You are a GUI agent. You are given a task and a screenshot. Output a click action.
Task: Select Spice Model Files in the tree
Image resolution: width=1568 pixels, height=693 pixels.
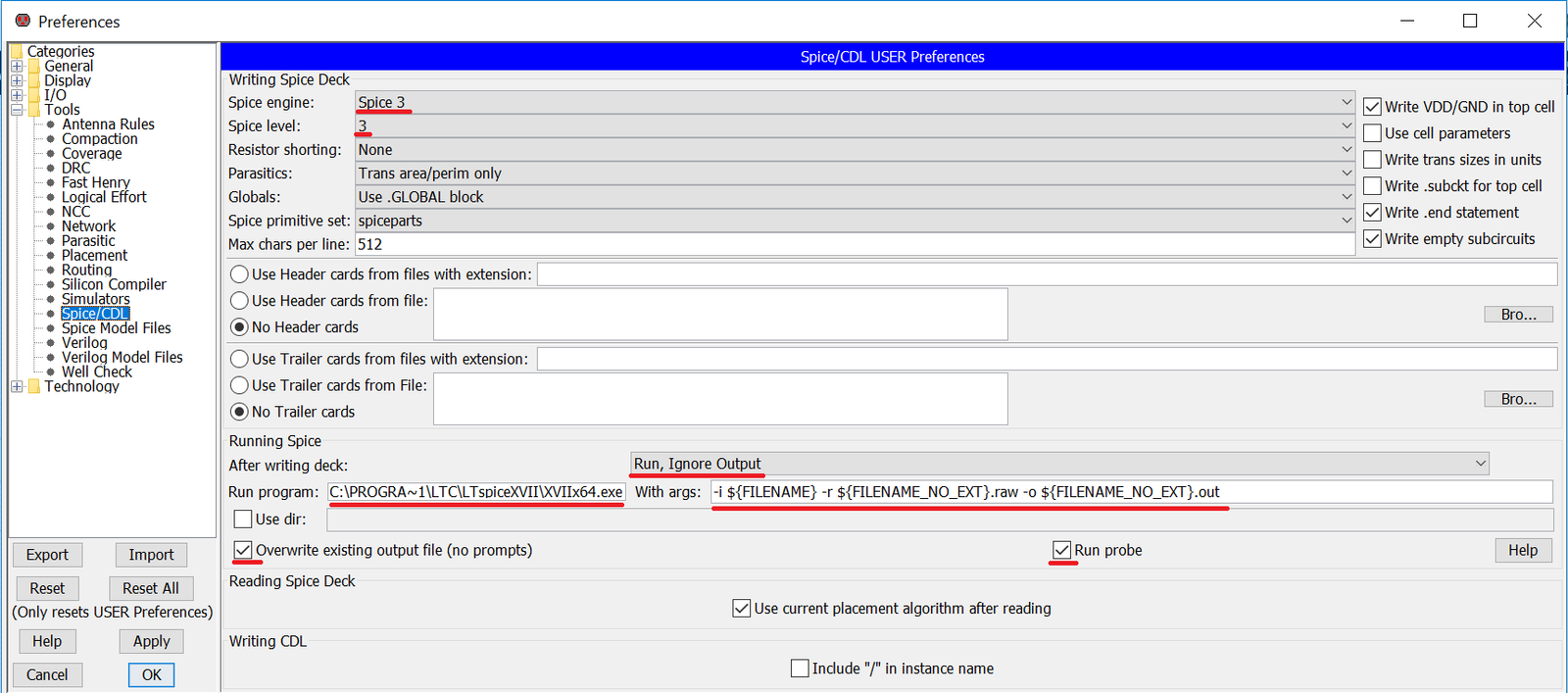pyautogui.click(x=116, y=328)
